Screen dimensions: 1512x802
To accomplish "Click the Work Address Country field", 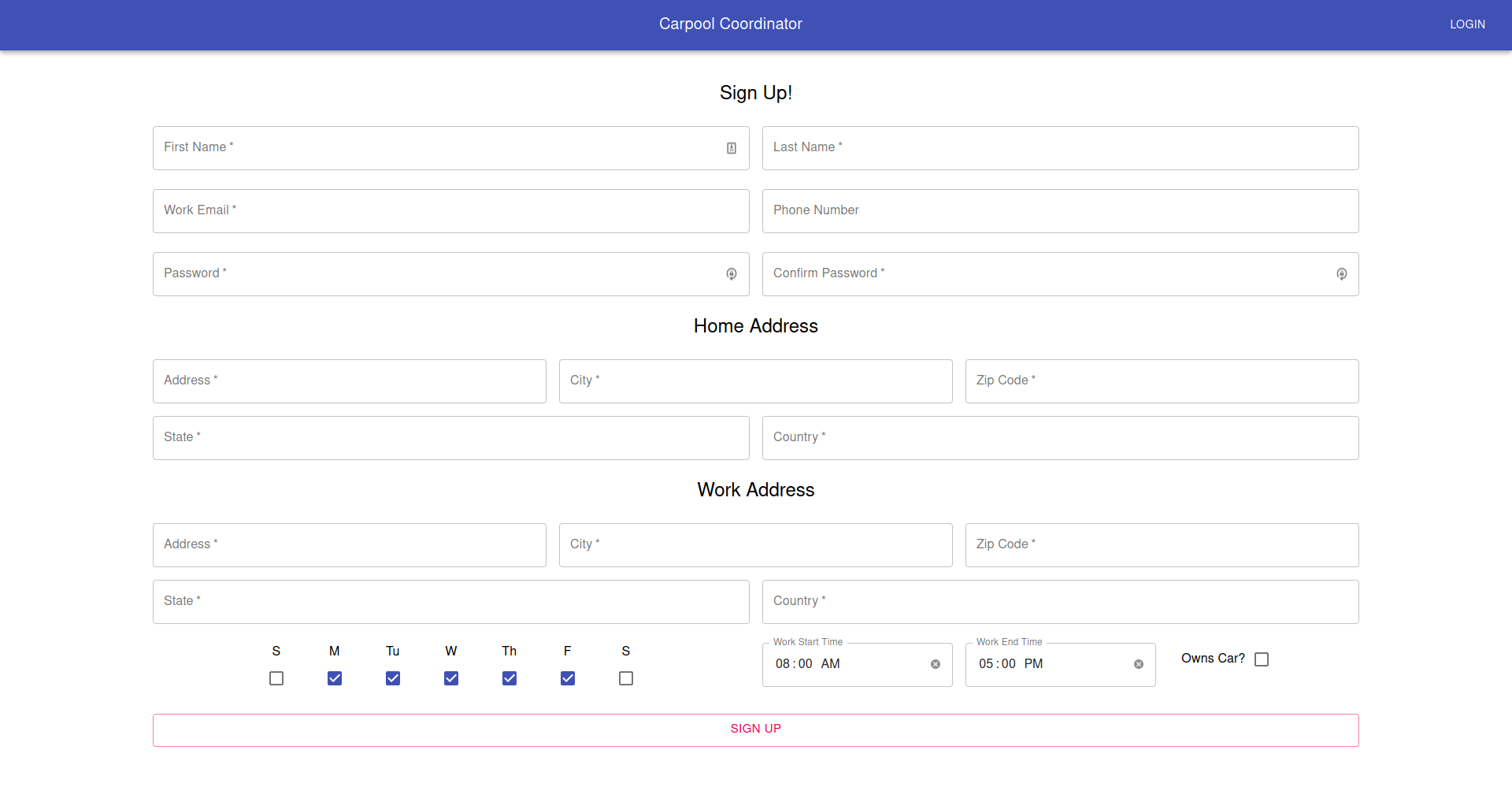I will (1061, 602).
